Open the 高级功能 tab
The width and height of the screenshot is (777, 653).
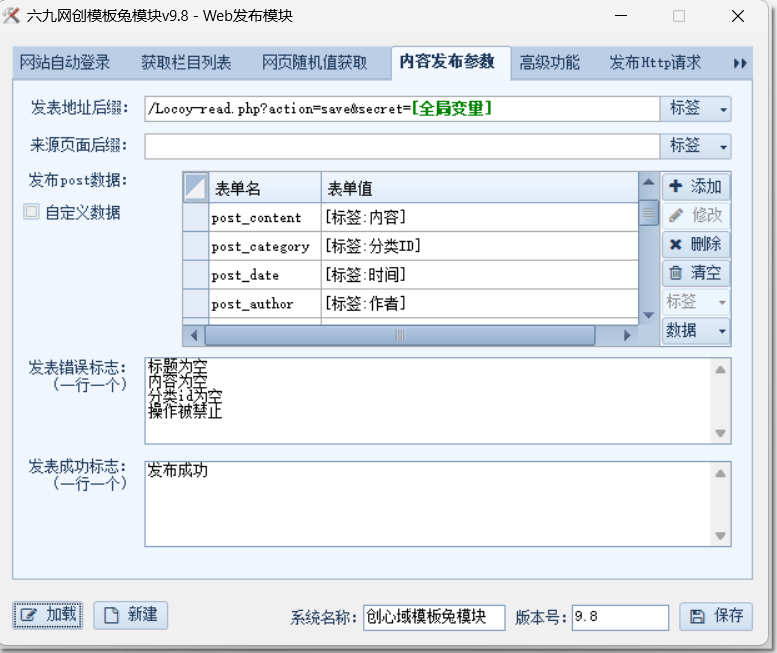[x=549, y=63]
